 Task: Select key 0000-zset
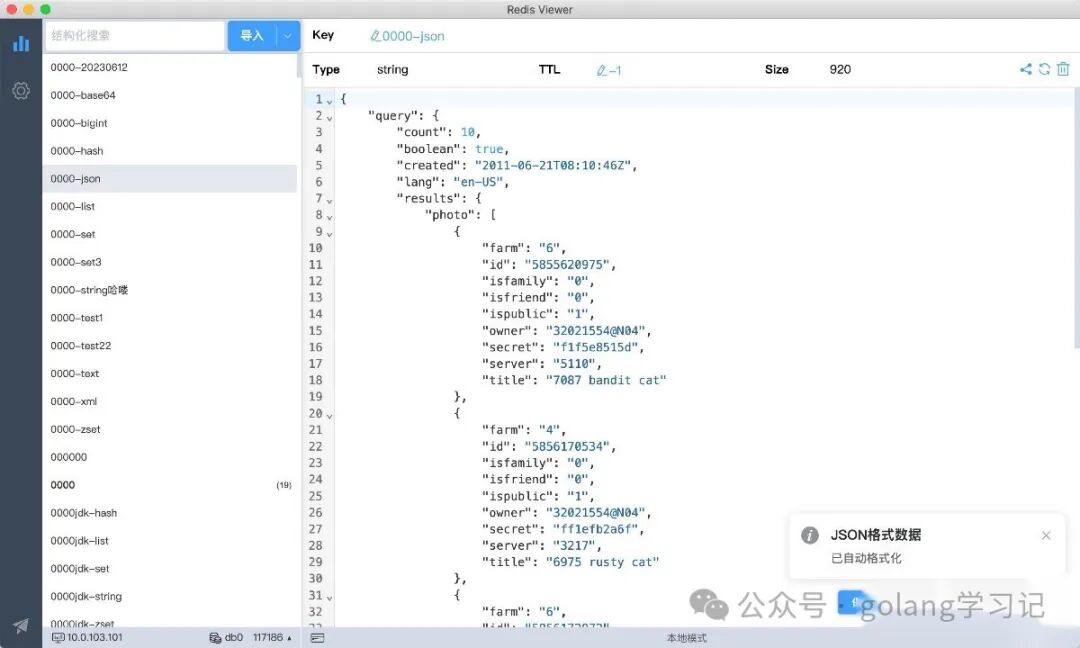tap(169, 429)
